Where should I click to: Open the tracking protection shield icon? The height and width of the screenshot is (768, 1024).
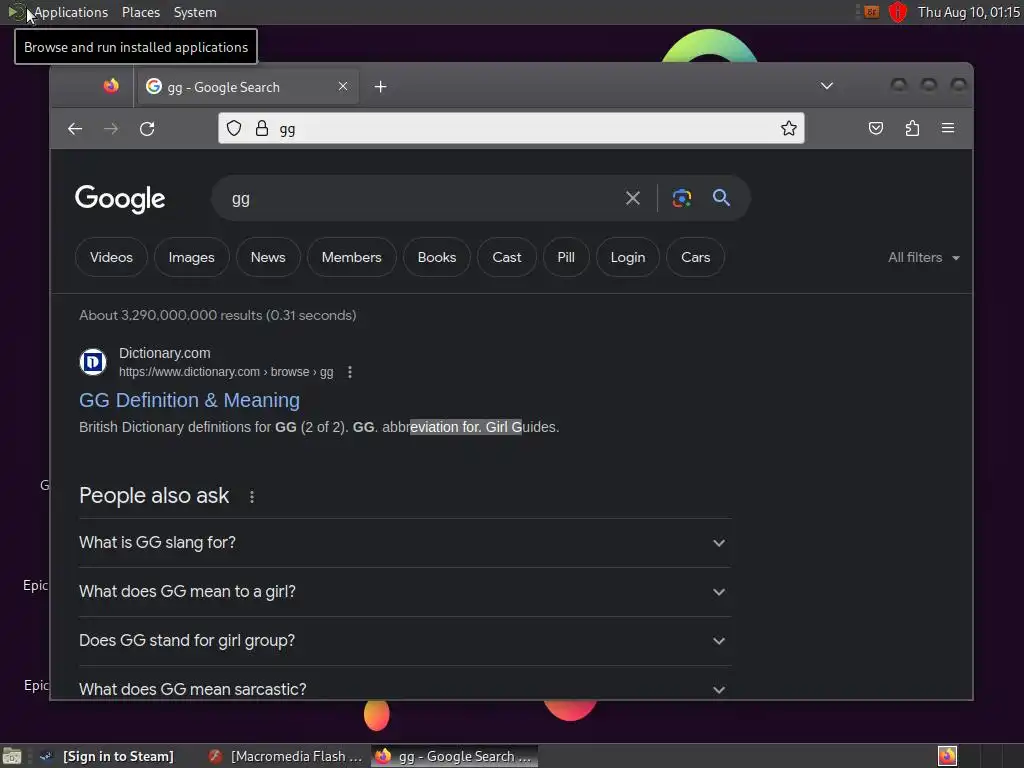point(234,128)
